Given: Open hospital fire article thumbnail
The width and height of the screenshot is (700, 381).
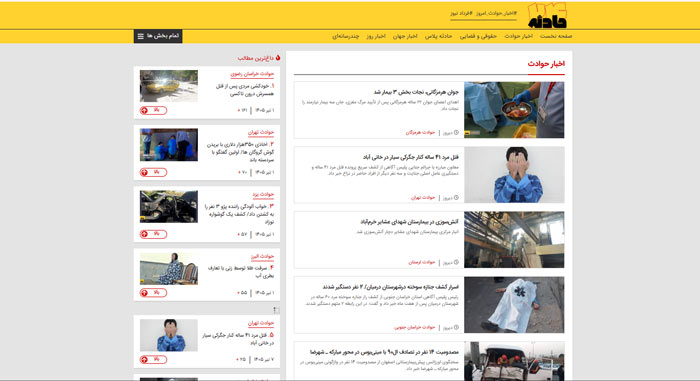Looking at the screenshot, I should (x=514, y=240).
